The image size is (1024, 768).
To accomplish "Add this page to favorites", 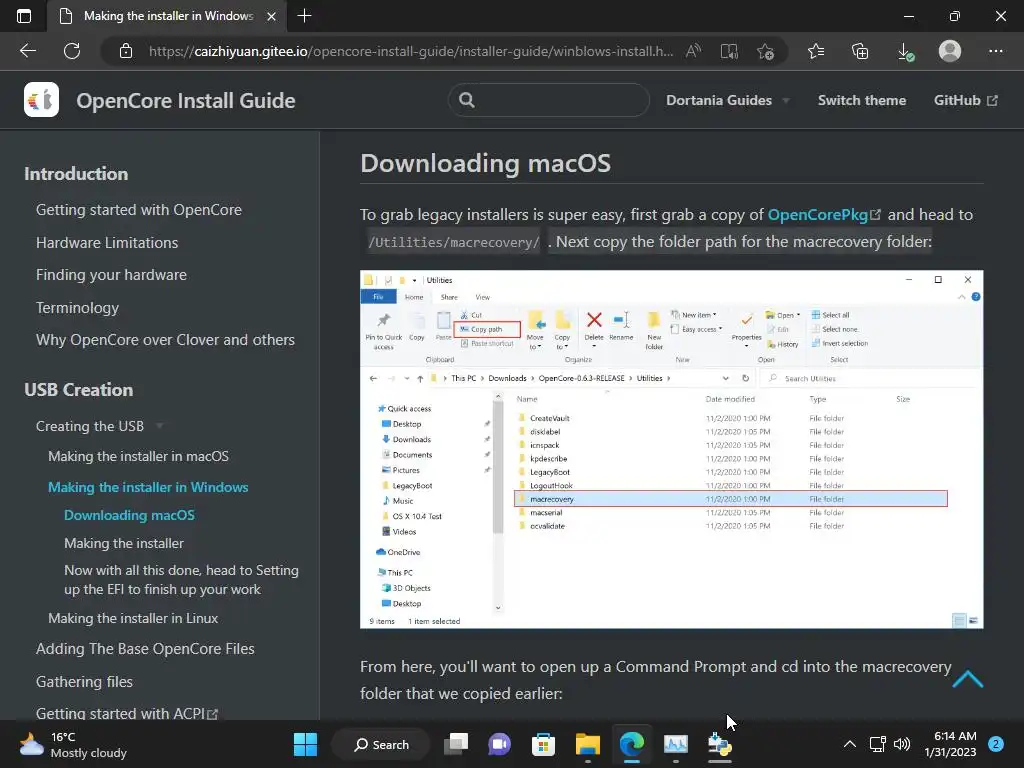I will (x=765, y=51).
